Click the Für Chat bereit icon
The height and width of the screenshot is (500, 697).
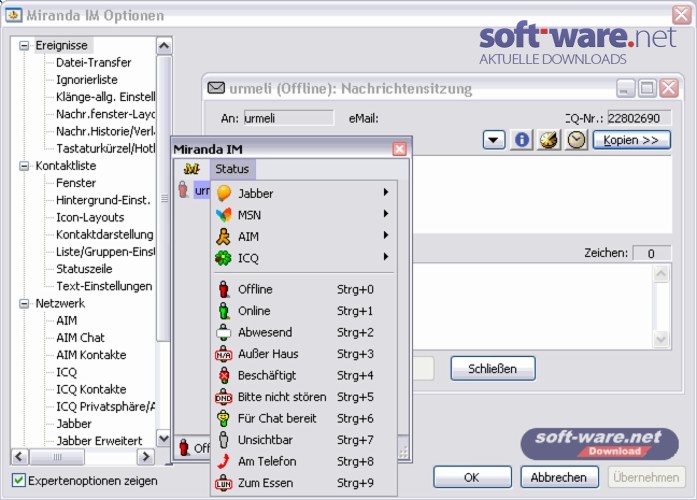[x=224, y=418]
